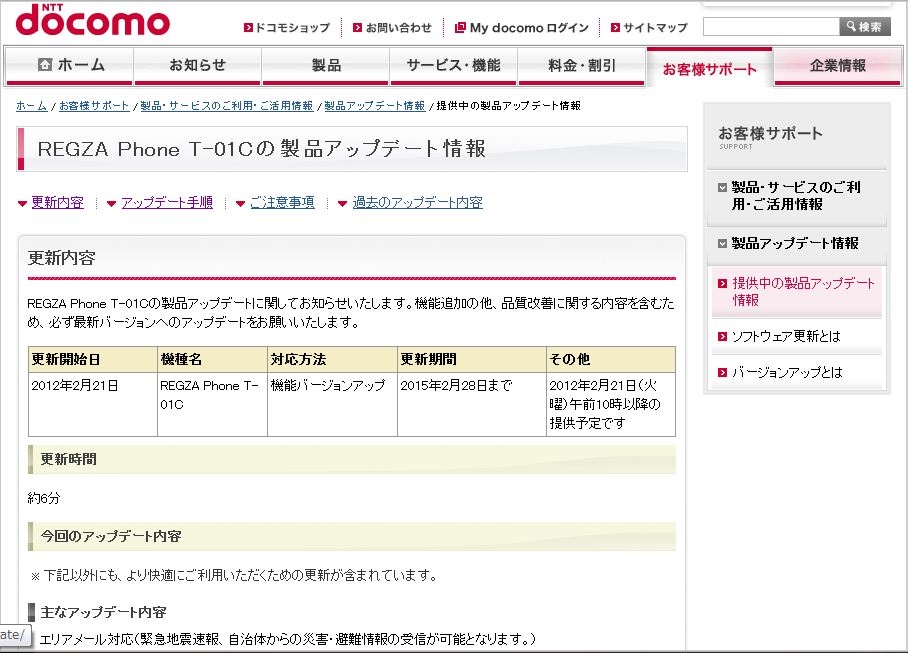908x653 pixels.
Task: Open My docomo ログイン link
Action: click(529, 28)
